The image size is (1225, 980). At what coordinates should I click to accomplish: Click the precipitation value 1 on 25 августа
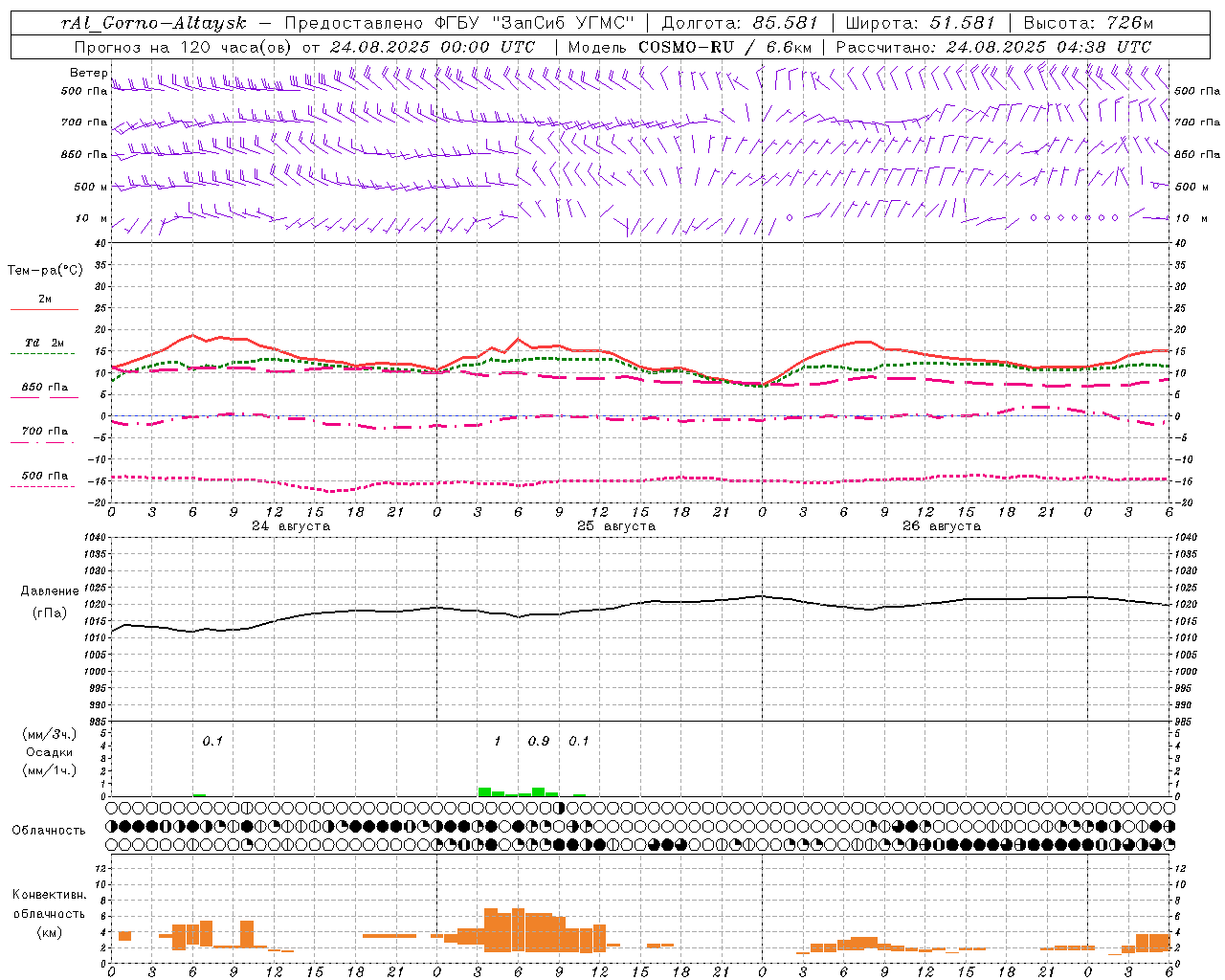(x=498, y=741)
